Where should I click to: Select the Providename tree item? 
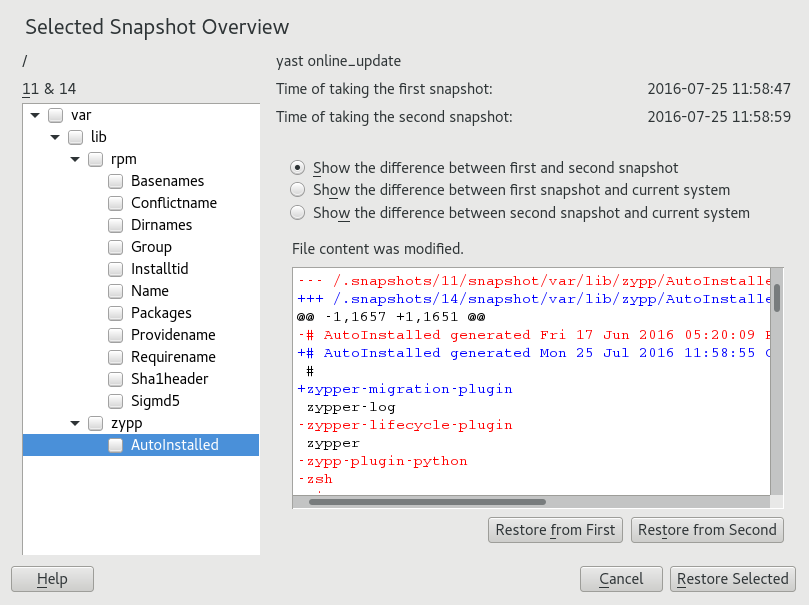tap(173, 335)
